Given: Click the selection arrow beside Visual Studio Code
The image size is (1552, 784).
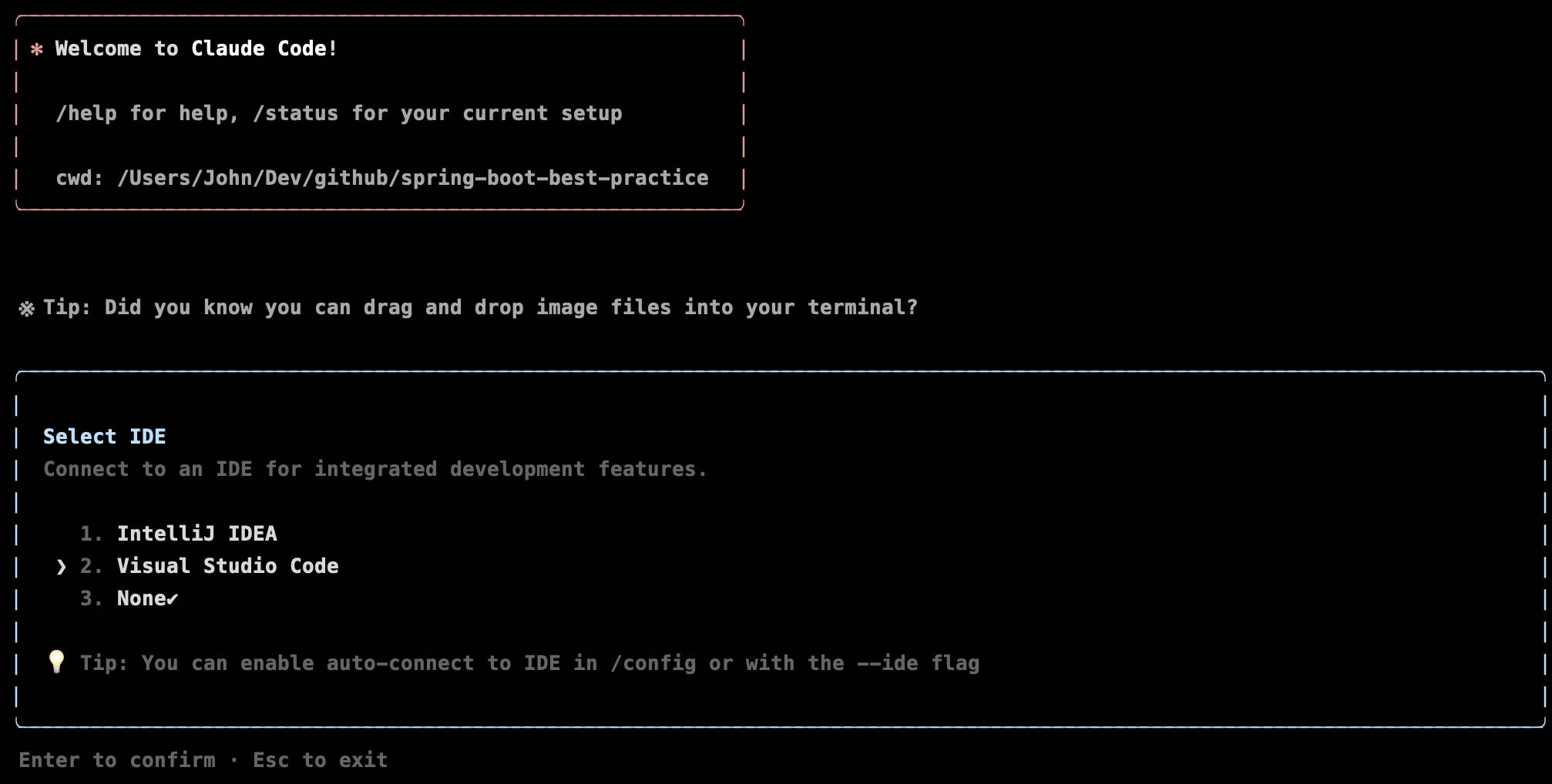Looking at the screenshot, I should 62,567.
